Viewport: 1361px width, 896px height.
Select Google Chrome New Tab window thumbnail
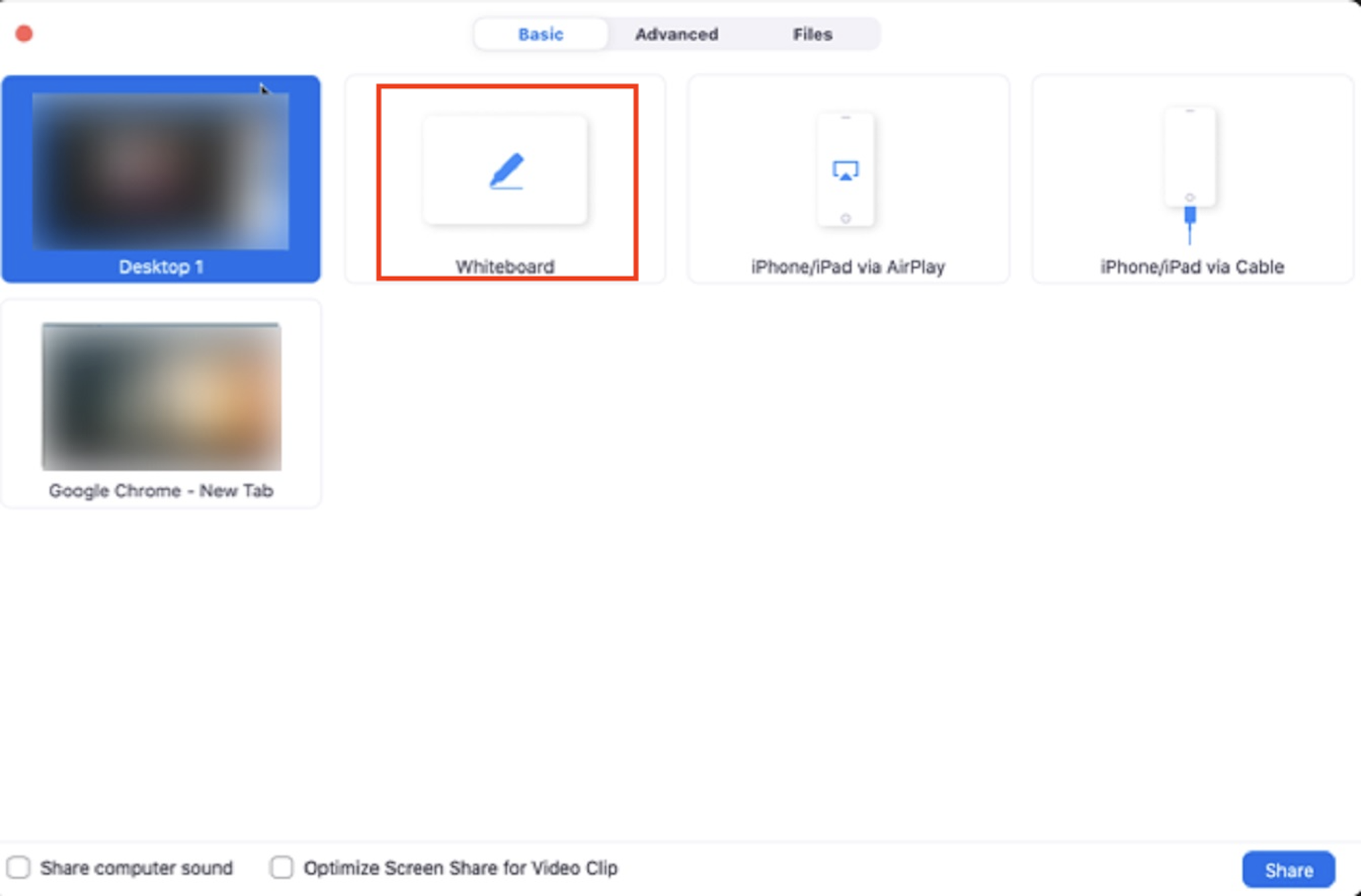[161, 397]
